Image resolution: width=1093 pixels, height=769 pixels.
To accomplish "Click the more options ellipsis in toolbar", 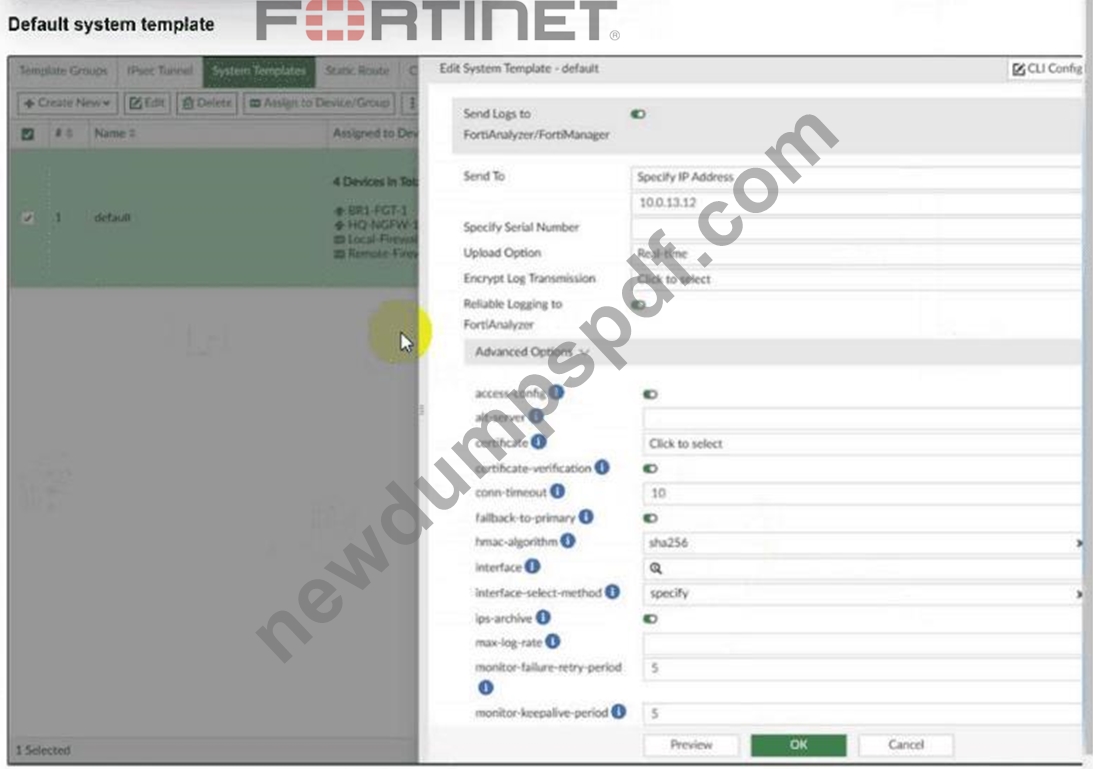I will click(412, 103).
